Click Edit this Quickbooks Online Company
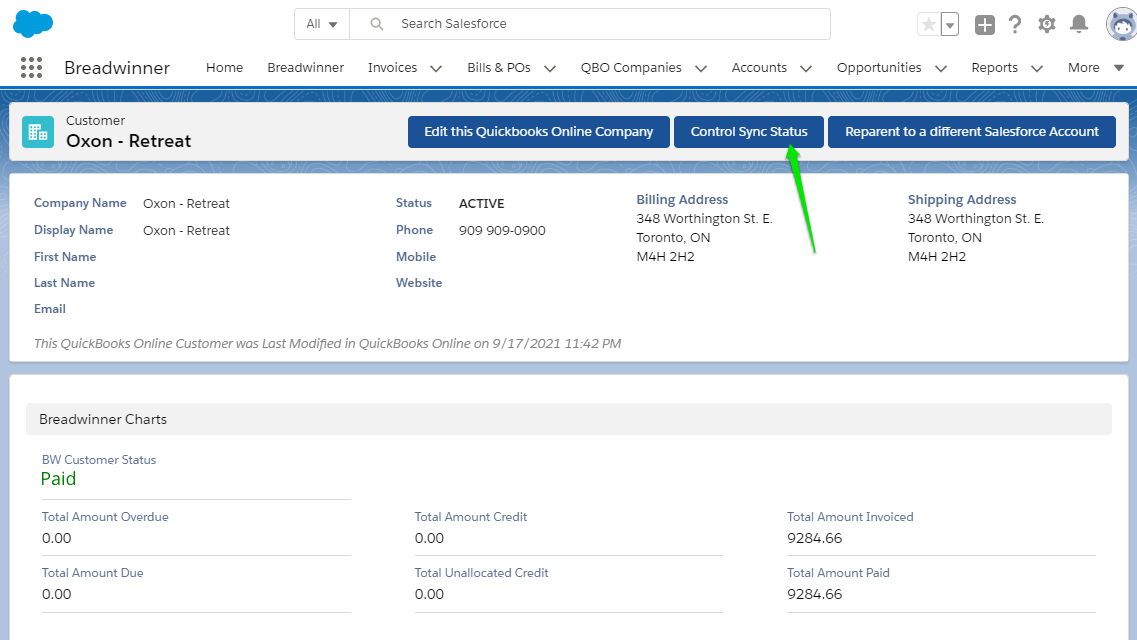1137x640 pixels. point(538,132)
